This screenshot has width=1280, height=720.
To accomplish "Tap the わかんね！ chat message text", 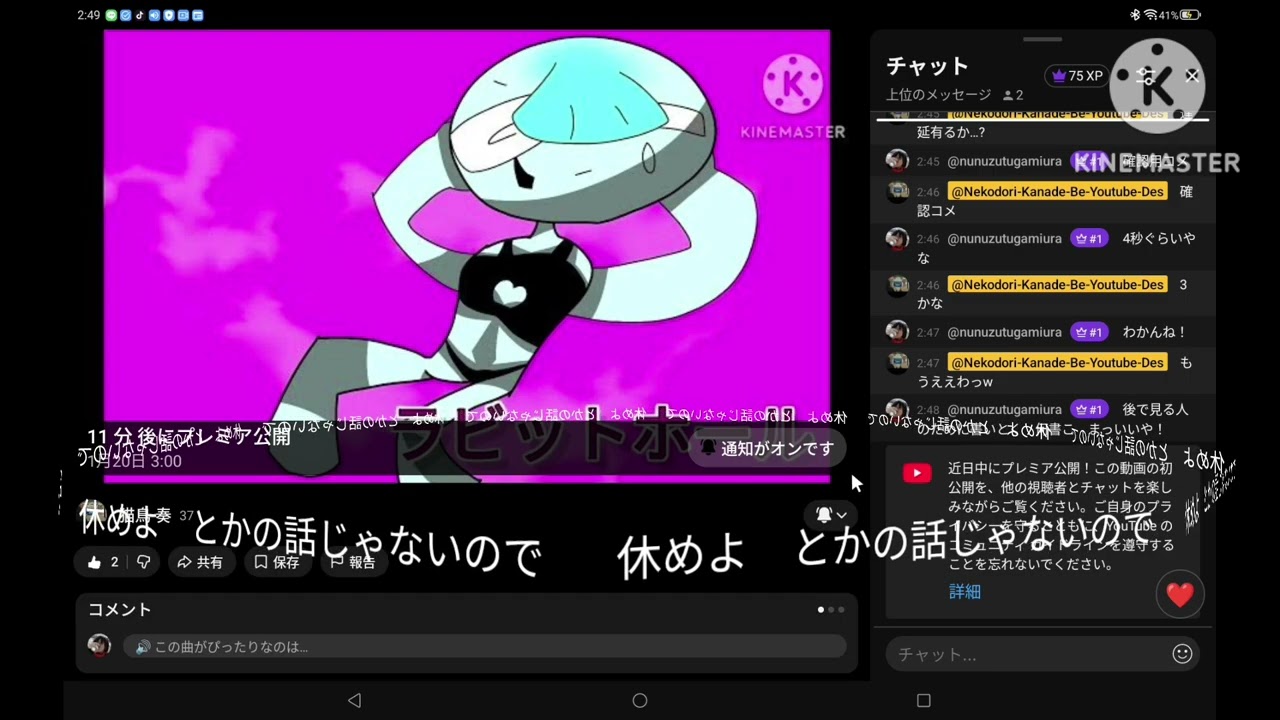I will (1154, 331).
